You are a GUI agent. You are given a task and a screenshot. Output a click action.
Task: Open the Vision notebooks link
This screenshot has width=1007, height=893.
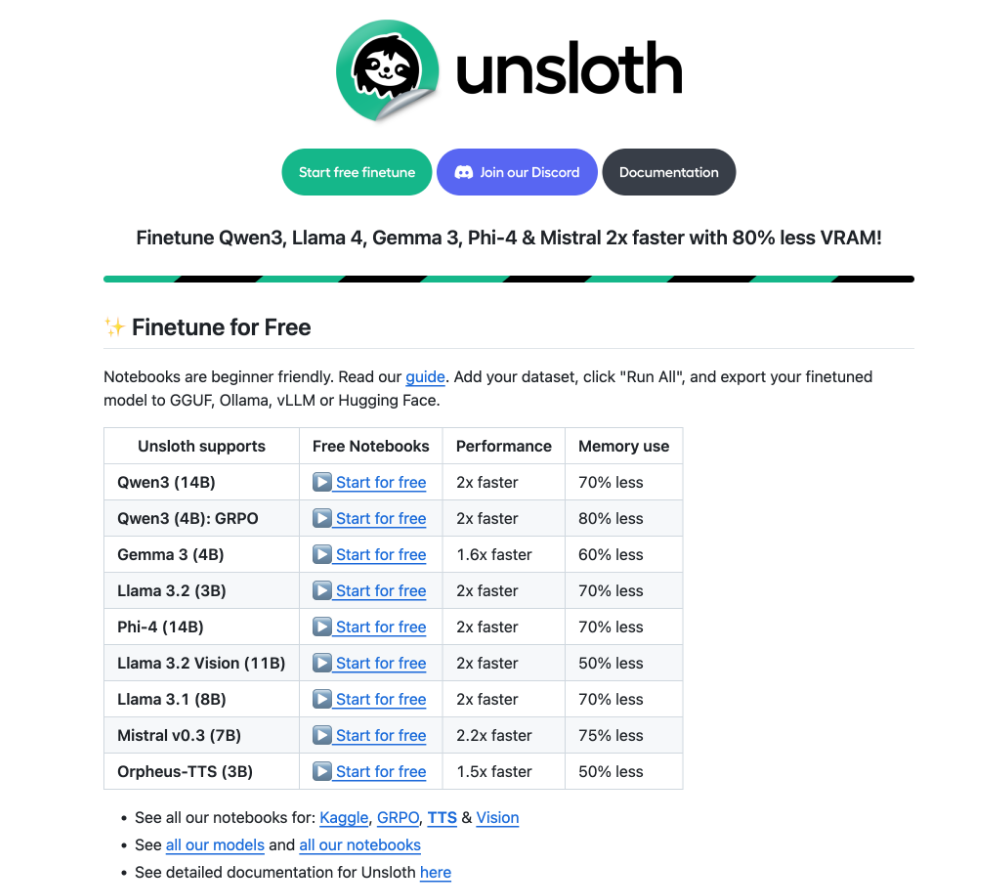[x=497, y=817]
